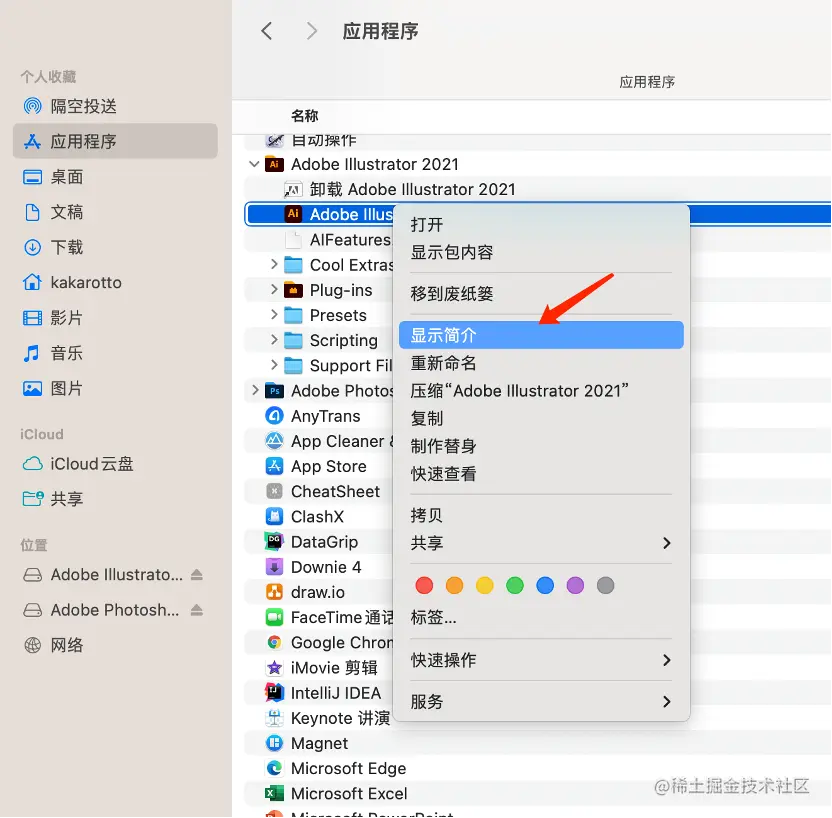Open the 快速操作 submenu arrow
832x818 pixels.
point(667,660)
